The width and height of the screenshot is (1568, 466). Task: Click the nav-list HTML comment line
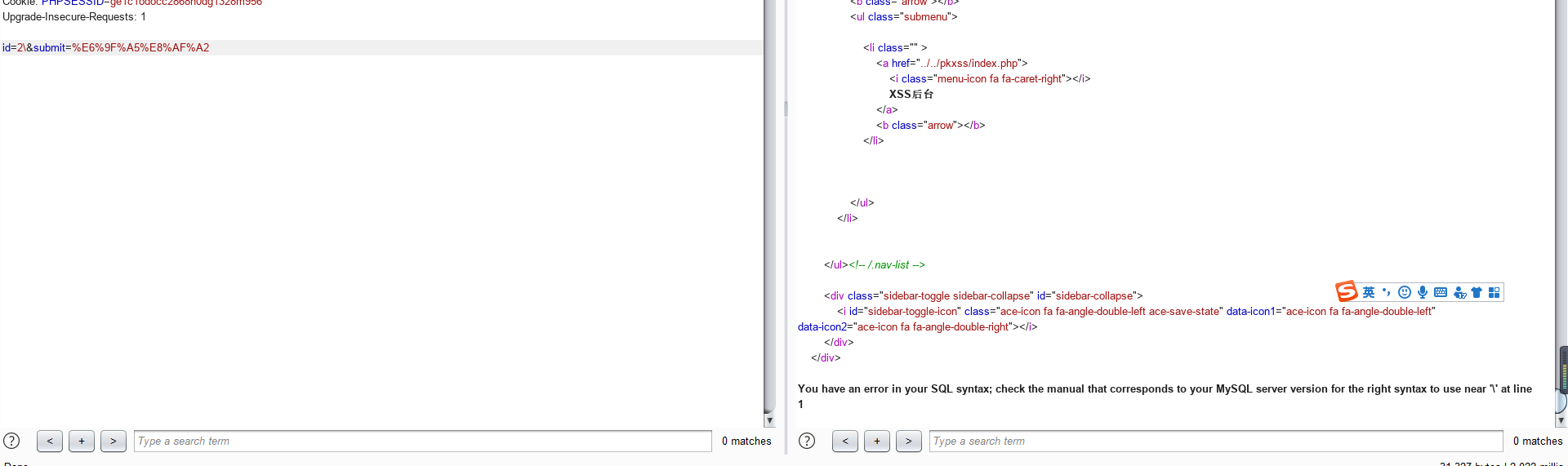[x=875, y=264]
